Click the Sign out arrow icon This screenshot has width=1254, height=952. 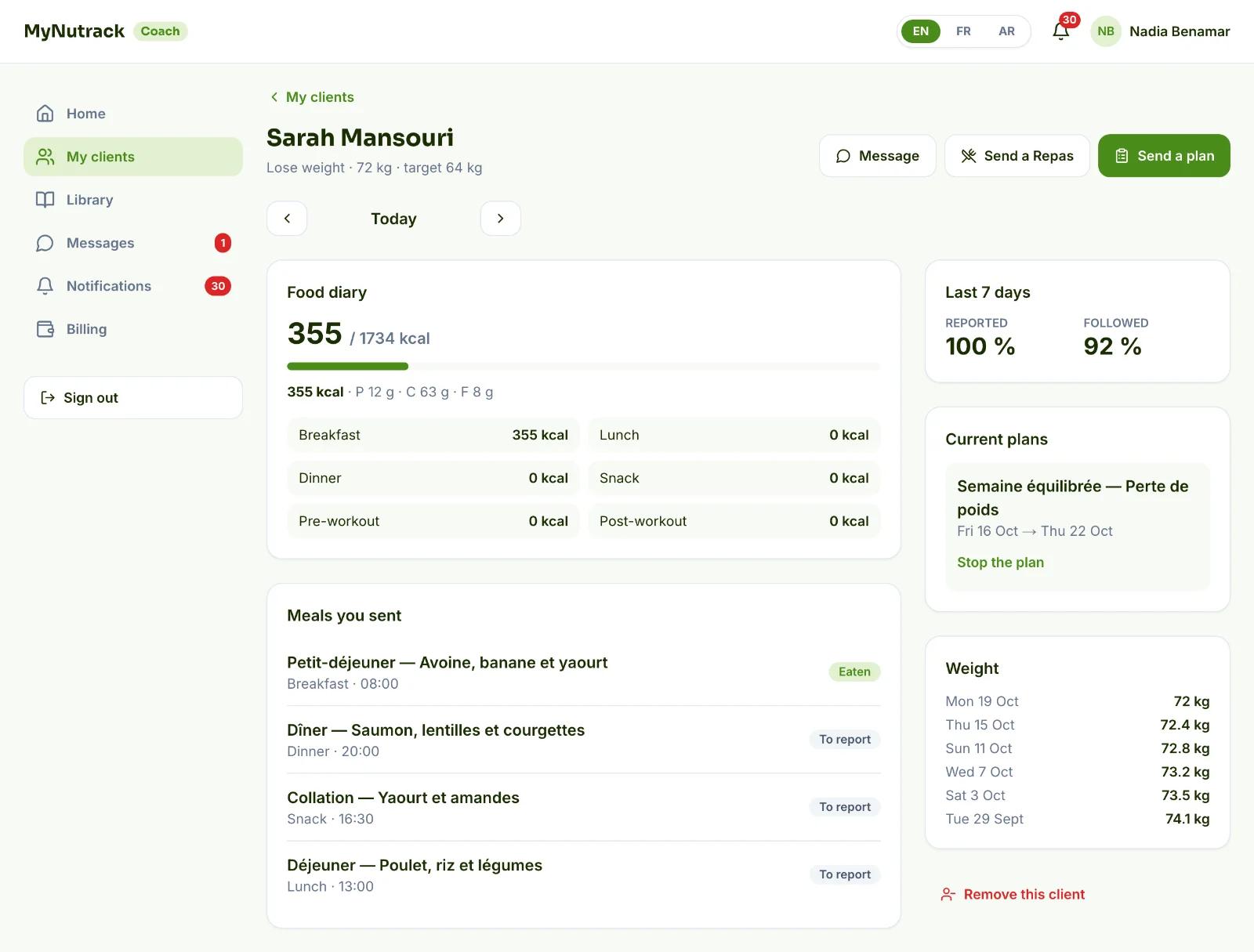coord(48,398)
